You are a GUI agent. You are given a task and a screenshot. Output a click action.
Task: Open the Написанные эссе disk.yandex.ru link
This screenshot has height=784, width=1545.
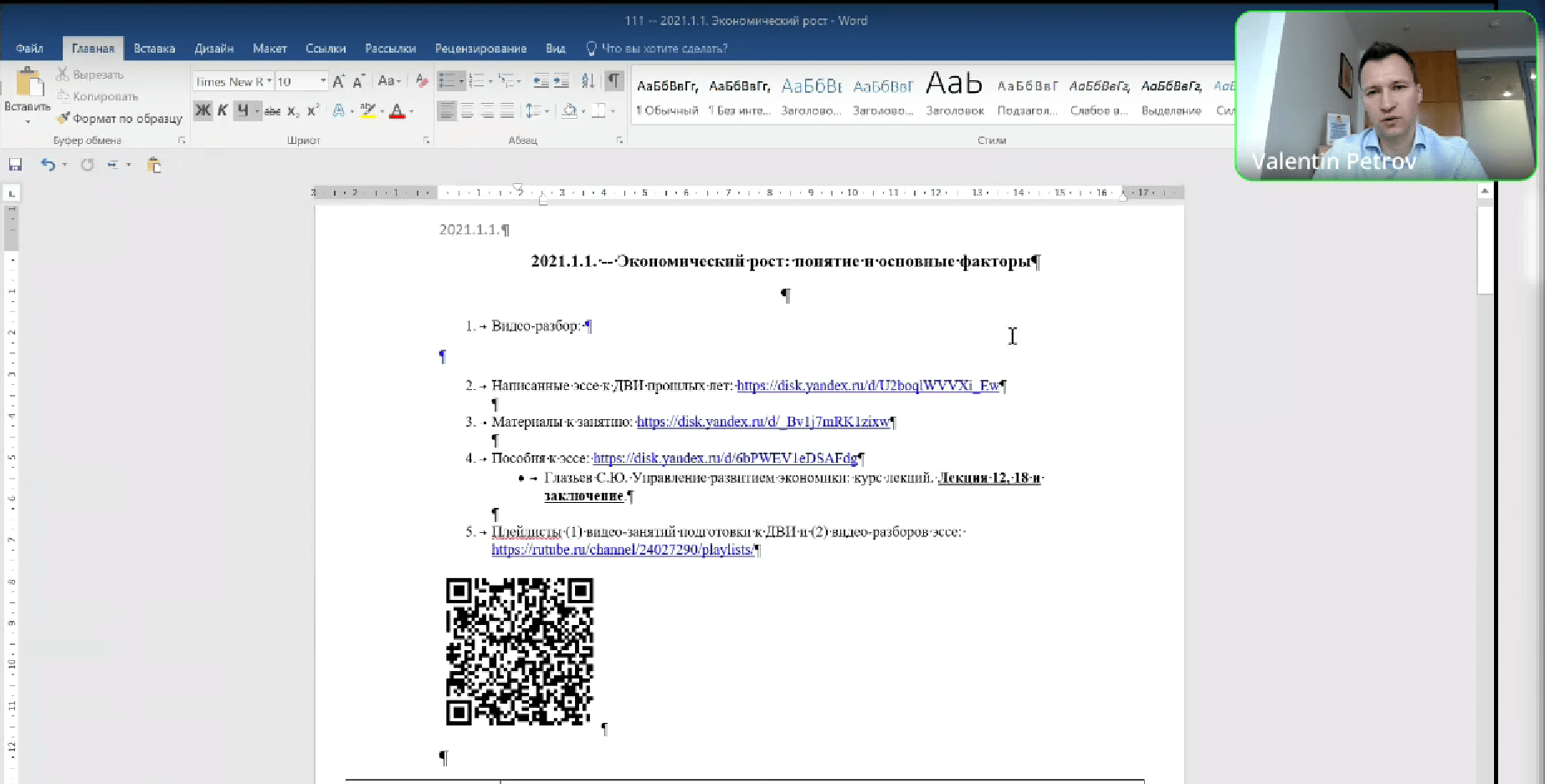point(868,386)
